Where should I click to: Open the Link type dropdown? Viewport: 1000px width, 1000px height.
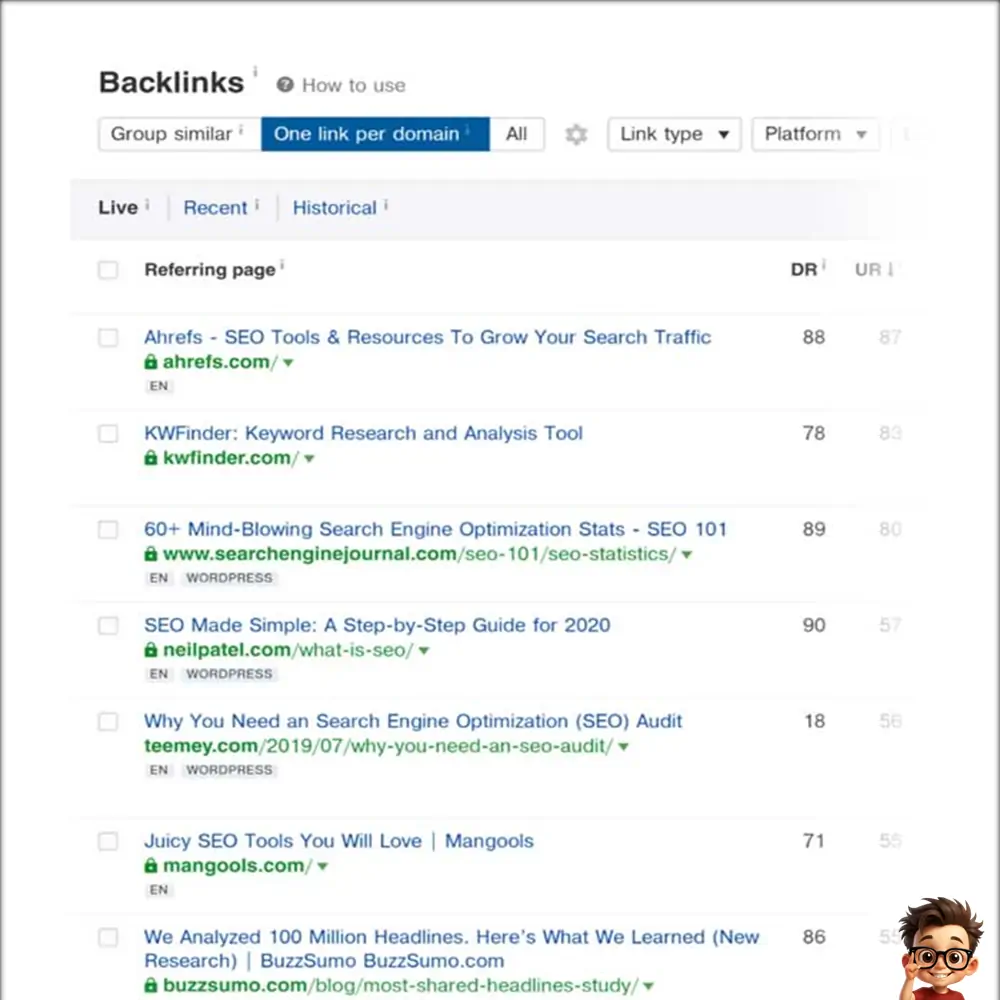[x=674, y=134]
